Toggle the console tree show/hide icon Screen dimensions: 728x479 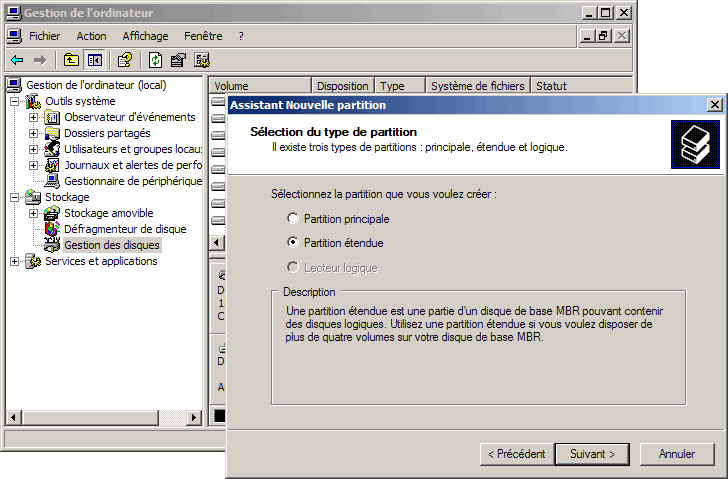pyautogui.click(x=94, y=60)
